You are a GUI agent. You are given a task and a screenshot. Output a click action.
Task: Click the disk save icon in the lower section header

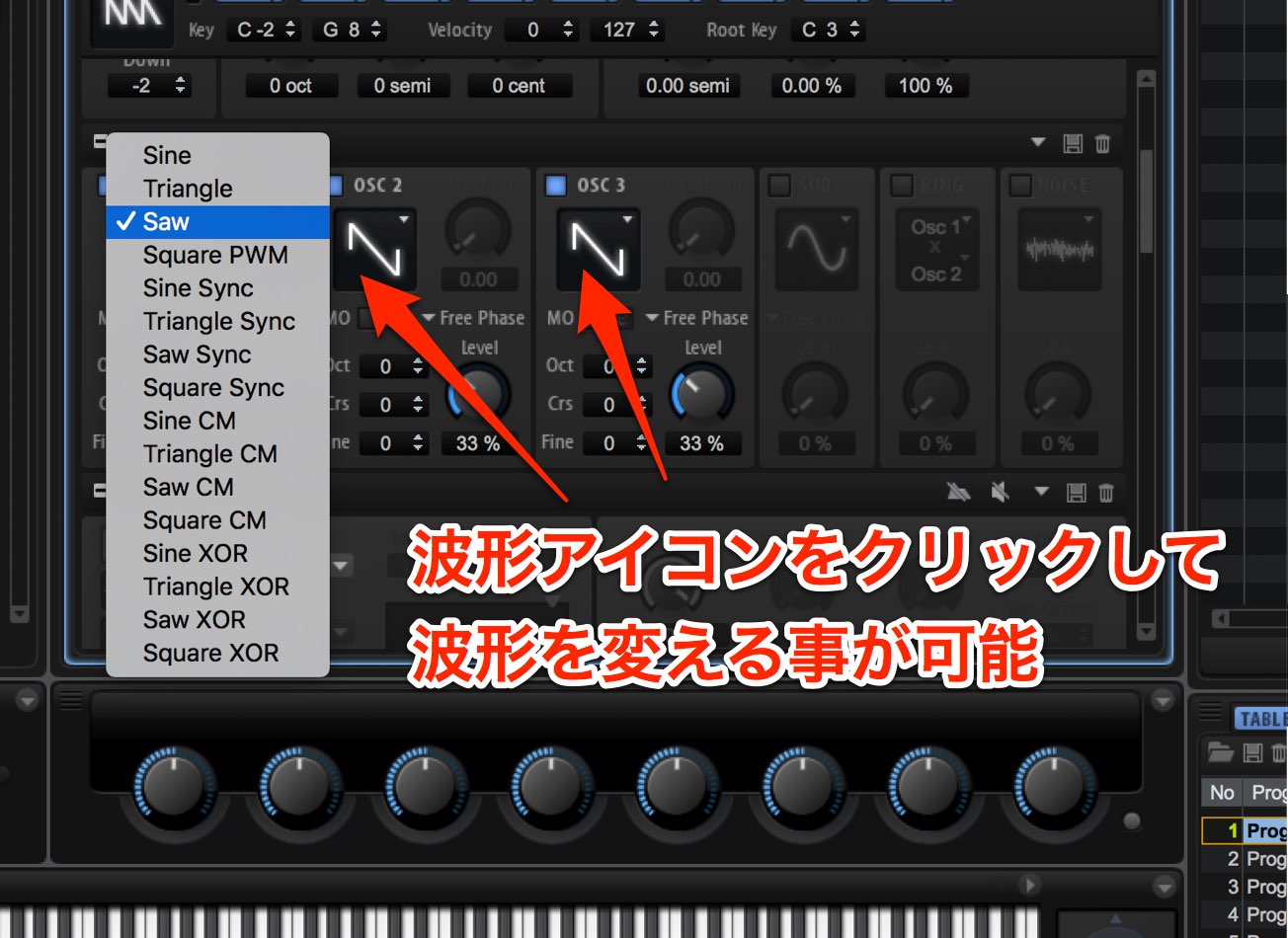1077,492
